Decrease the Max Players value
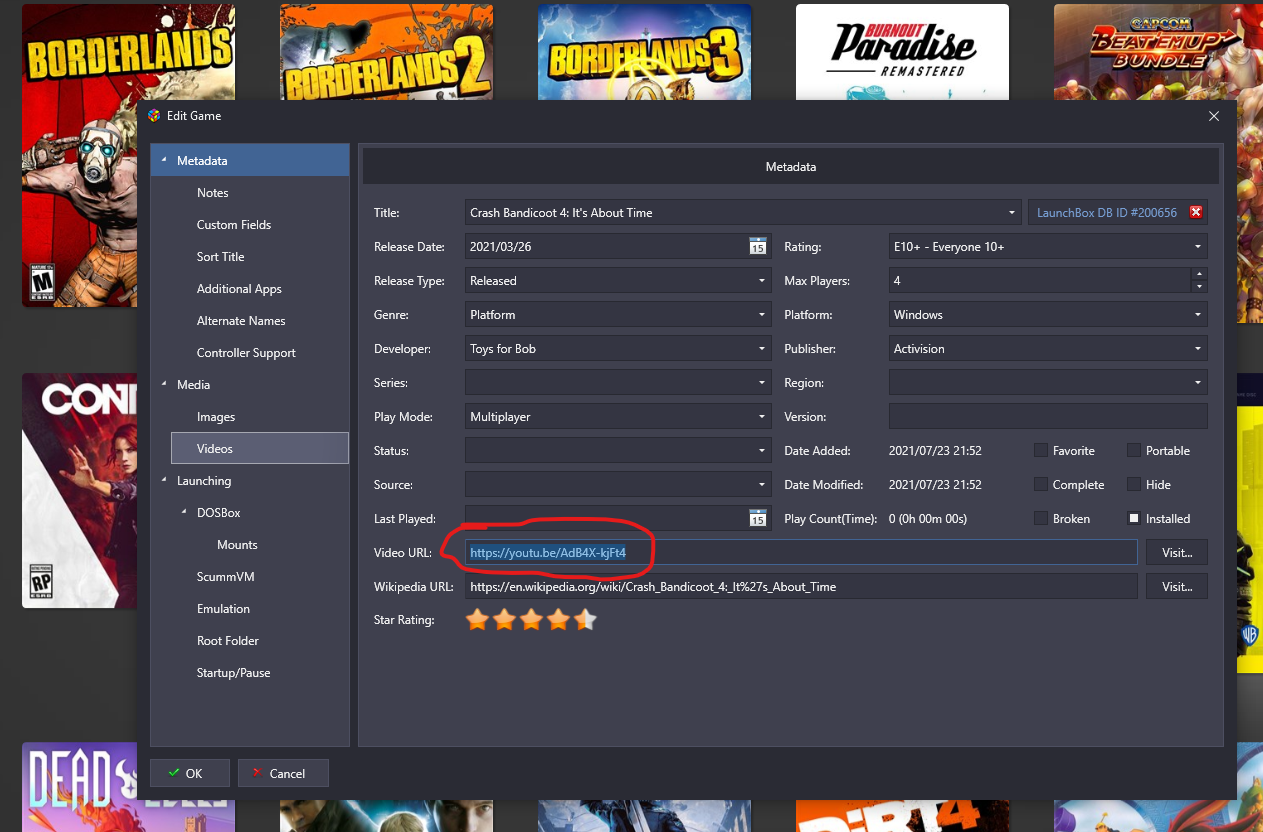 click(1199, 287)
